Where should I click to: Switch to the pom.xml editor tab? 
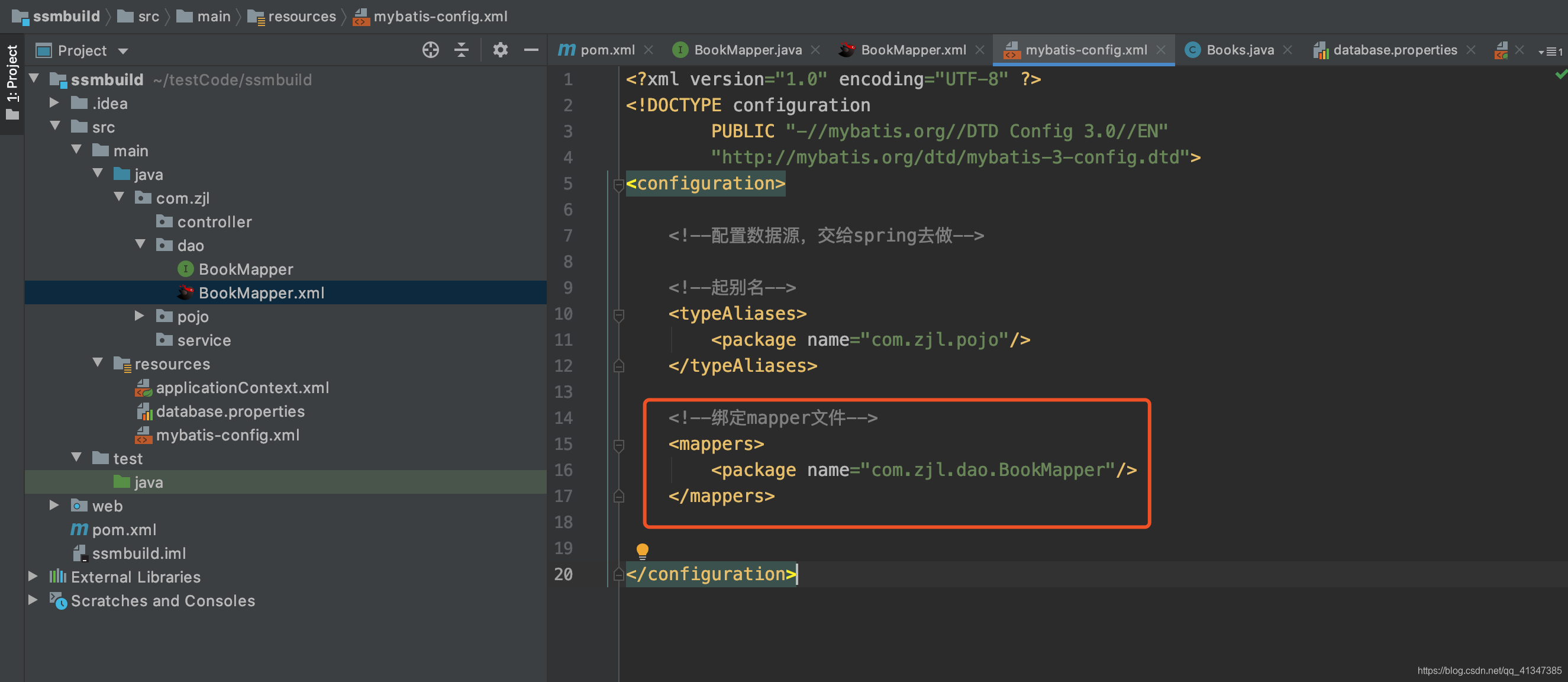click(x=607, y=50)
